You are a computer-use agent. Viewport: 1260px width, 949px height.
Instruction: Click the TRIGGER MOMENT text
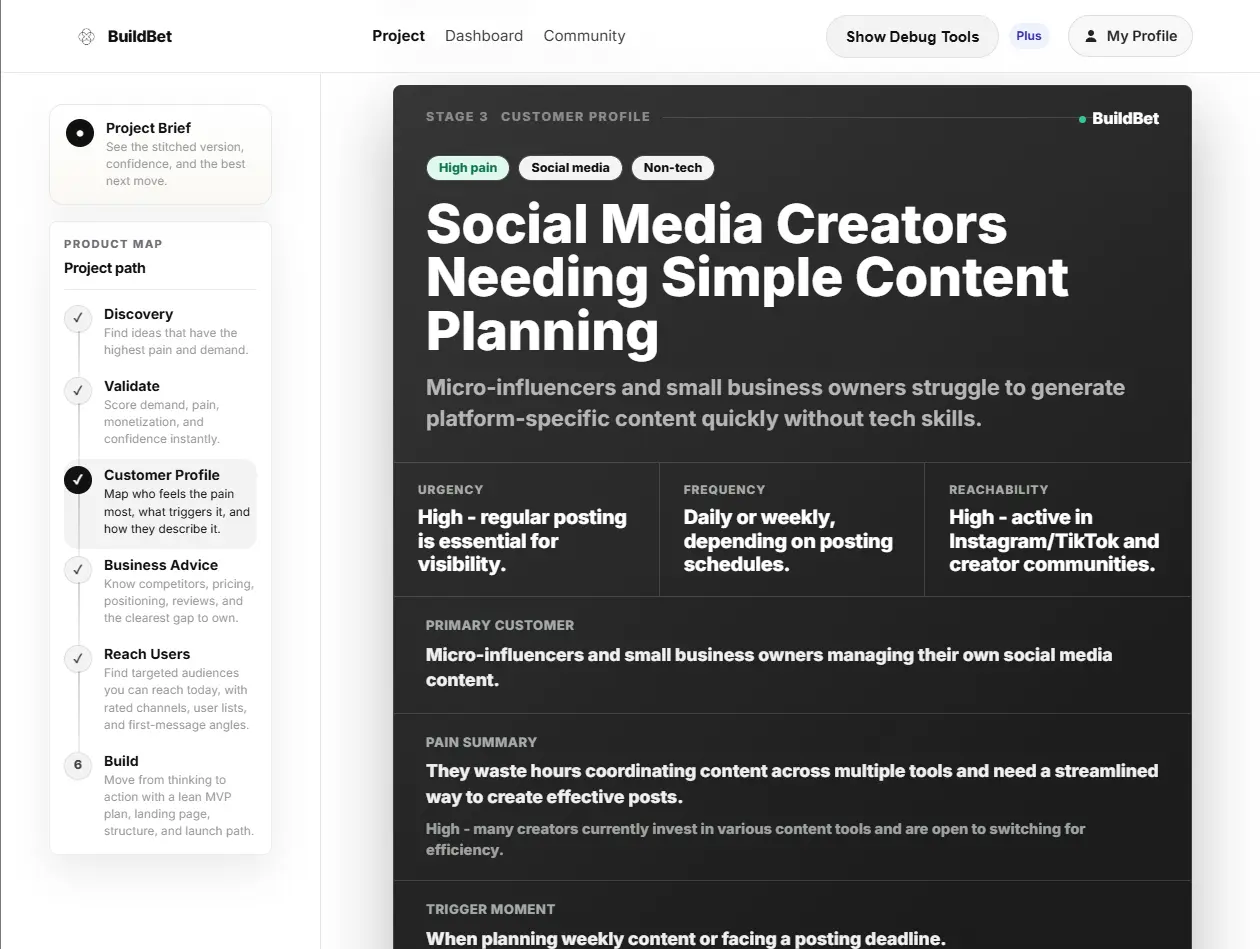pyautogui.click(x=686, y=939)
